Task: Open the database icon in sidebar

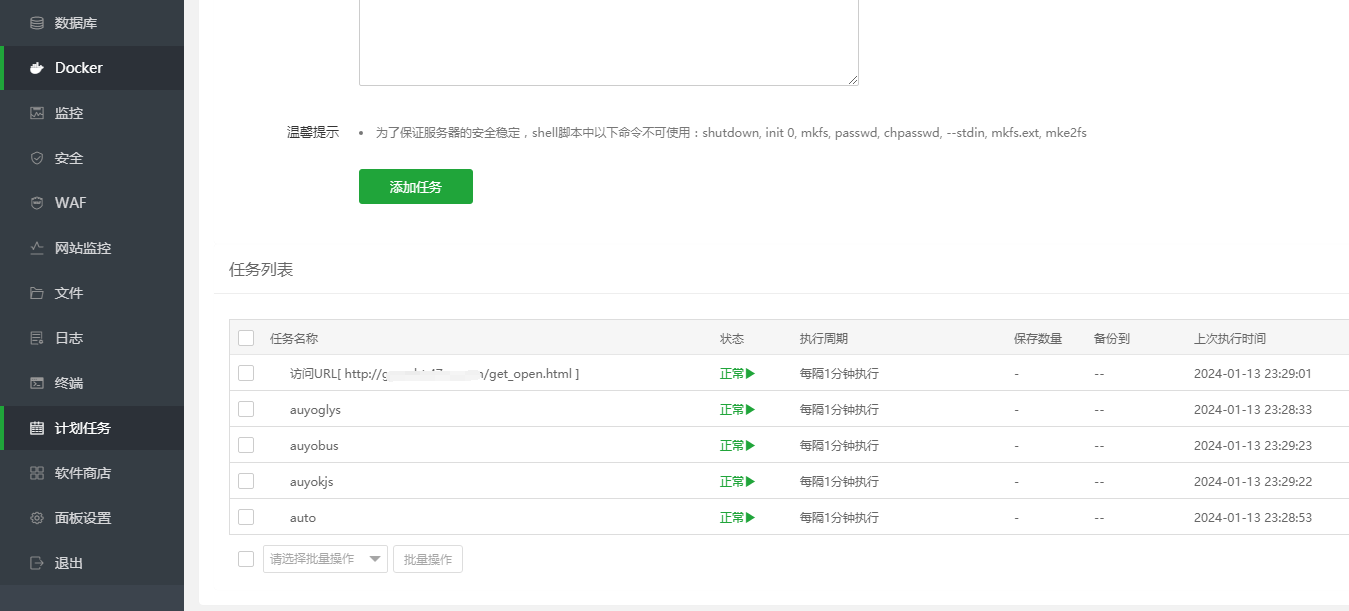Action: coord(37,23)
